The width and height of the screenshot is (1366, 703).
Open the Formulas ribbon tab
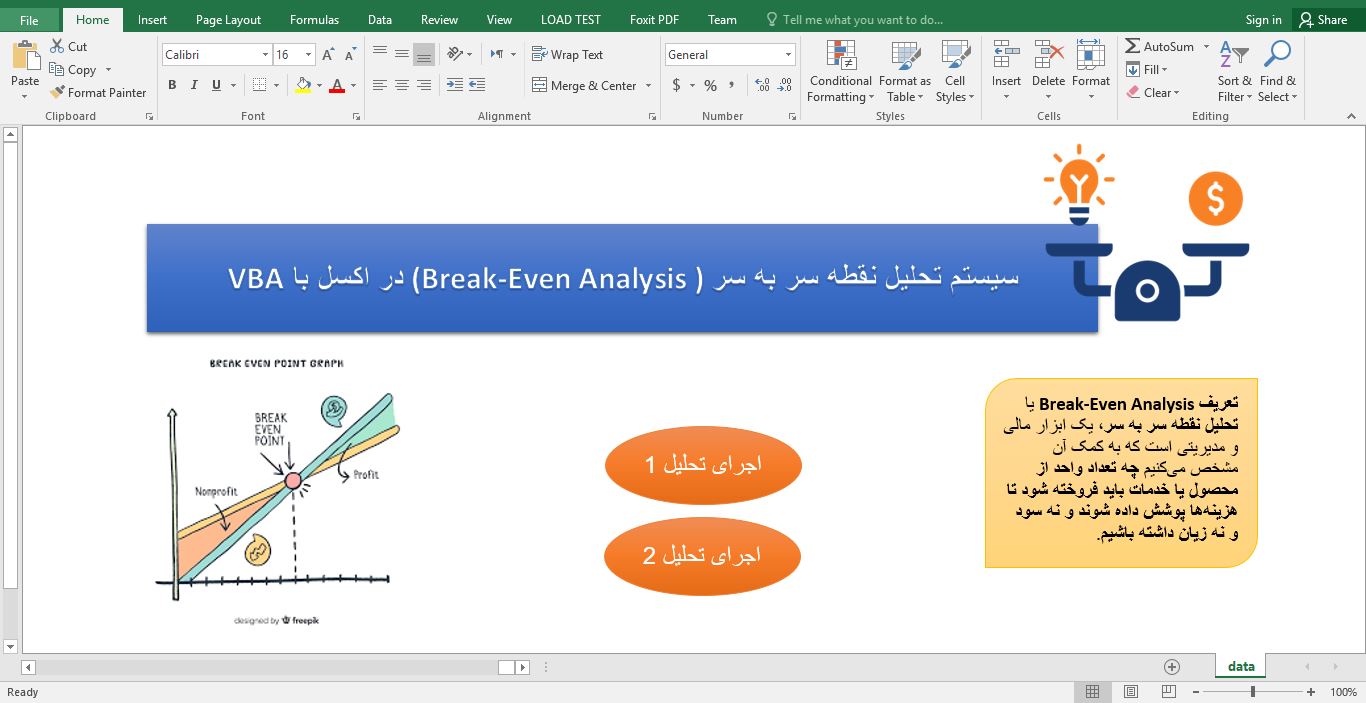[314, 19]
